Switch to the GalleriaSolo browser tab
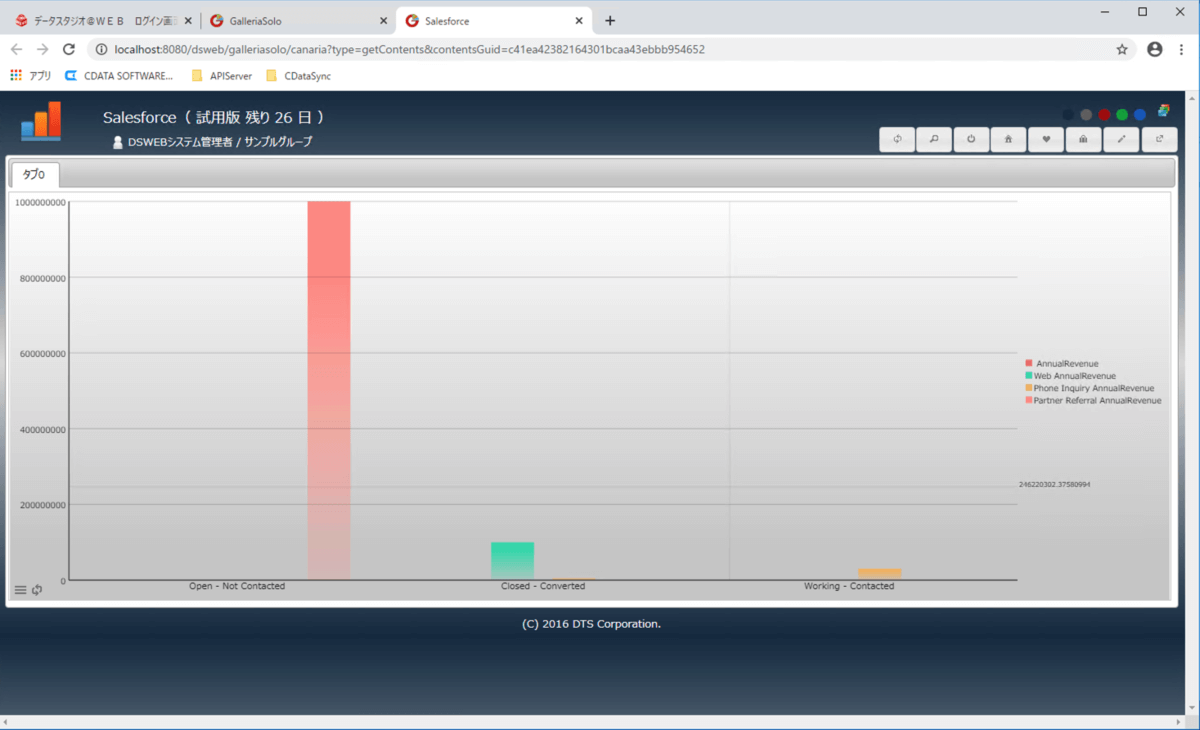Image resolution: width=1200 pixels, height=730 pixels. pyautogui.click(x=298, y=20)
